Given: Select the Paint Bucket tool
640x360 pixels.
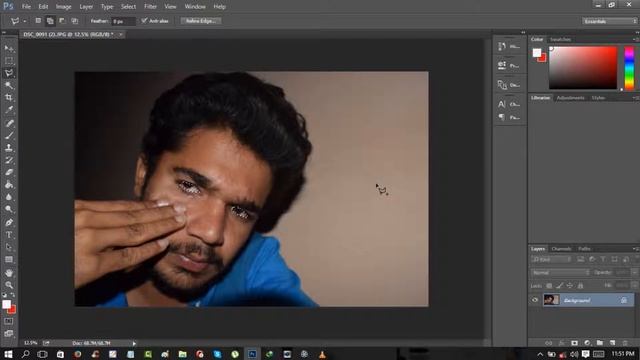Looking at the screenshot, I should pyautogui.click(x=9, y=184).
